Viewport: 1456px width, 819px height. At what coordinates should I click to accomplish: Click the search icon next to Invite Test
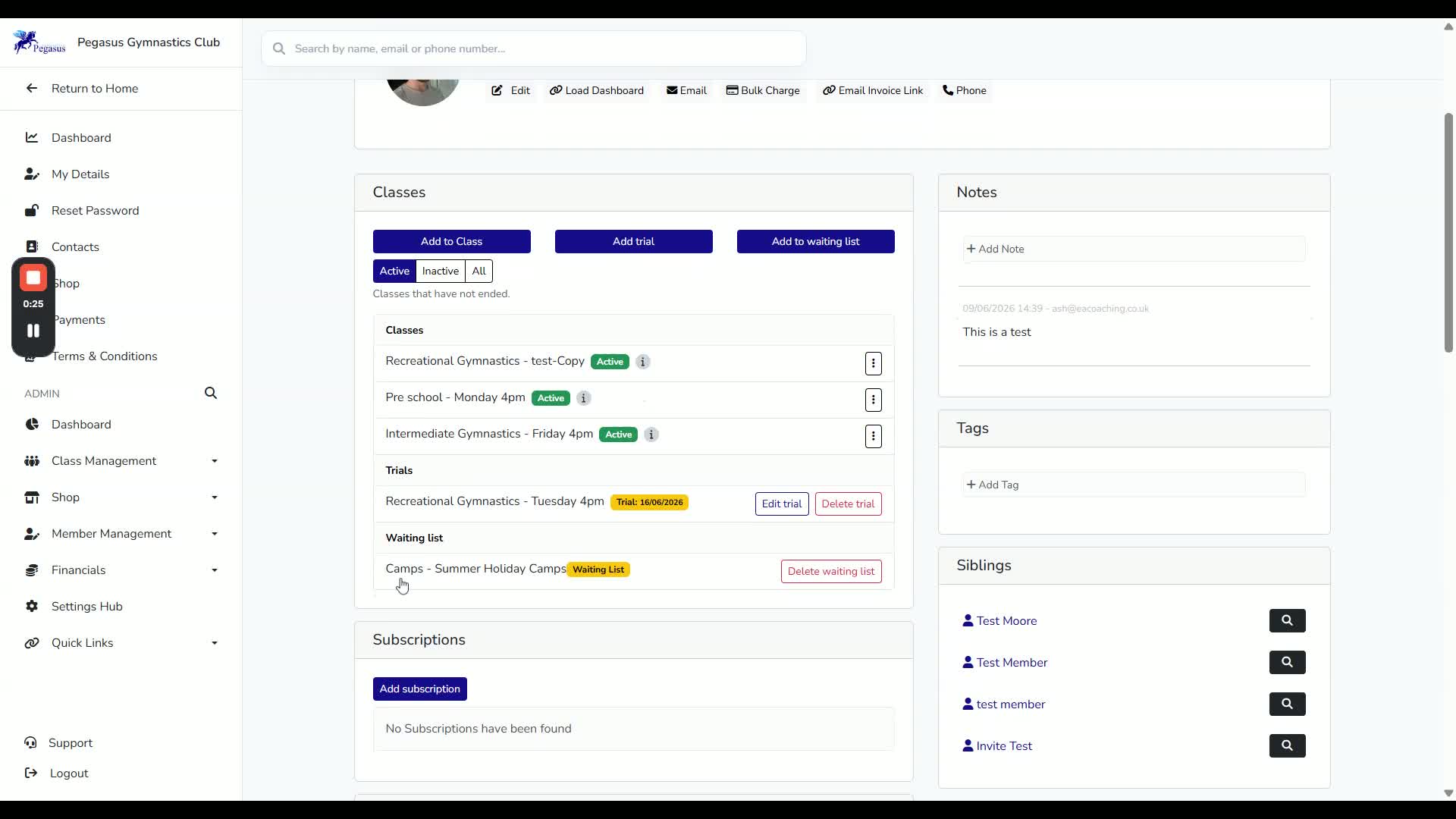pos(1287,745)
